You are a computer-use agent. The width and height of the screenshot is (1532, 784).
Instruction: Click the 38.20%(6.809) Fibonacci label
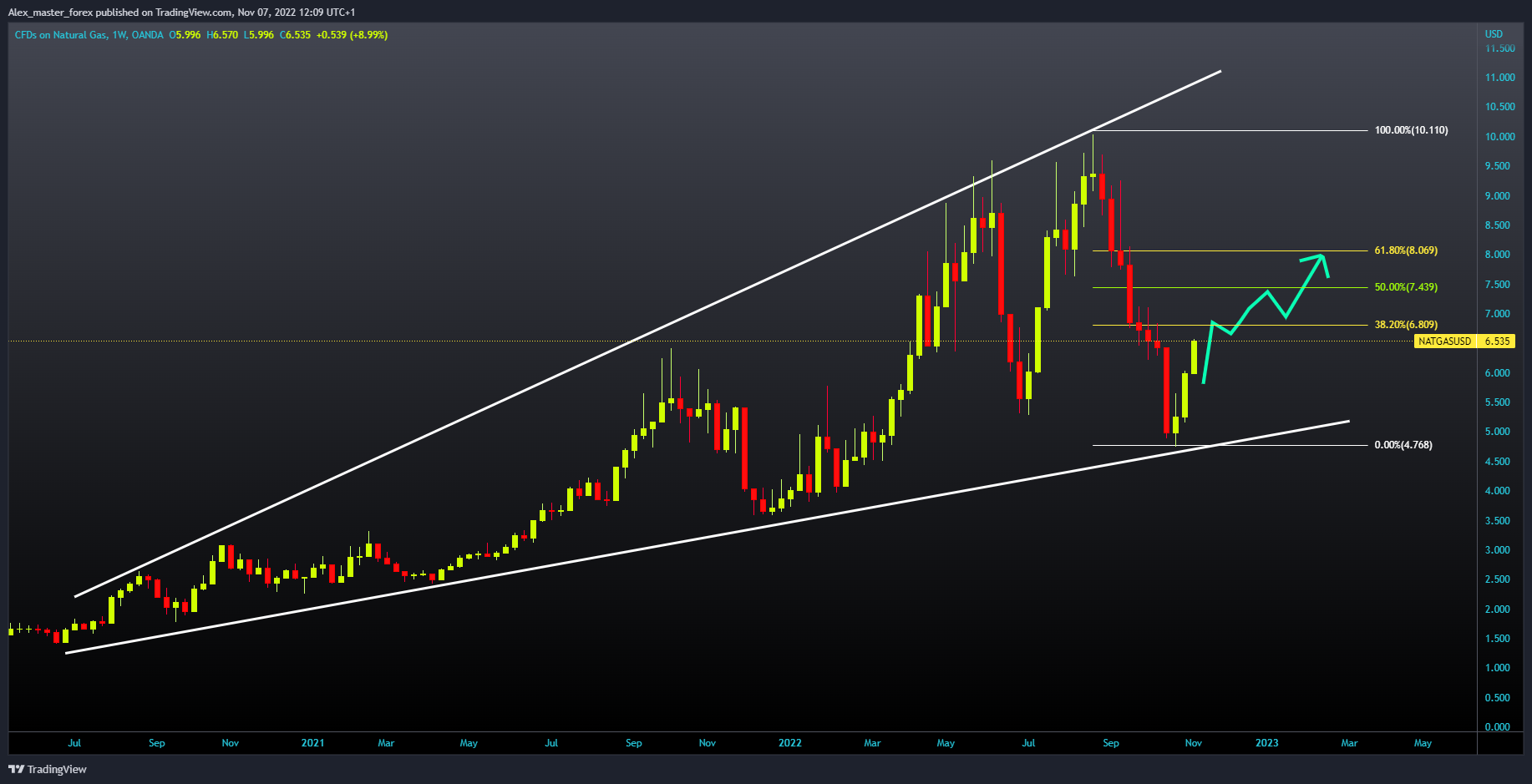pos(1406,325)
